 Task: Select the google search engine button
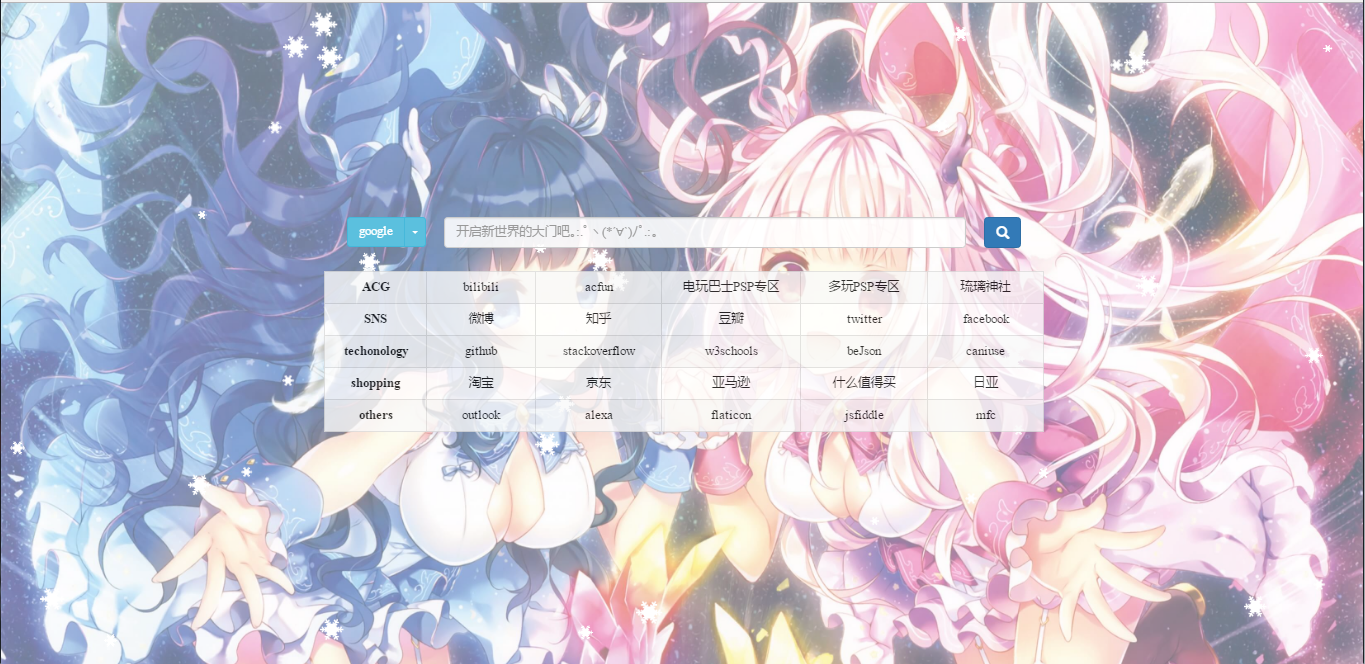click(x=375, y=232)
